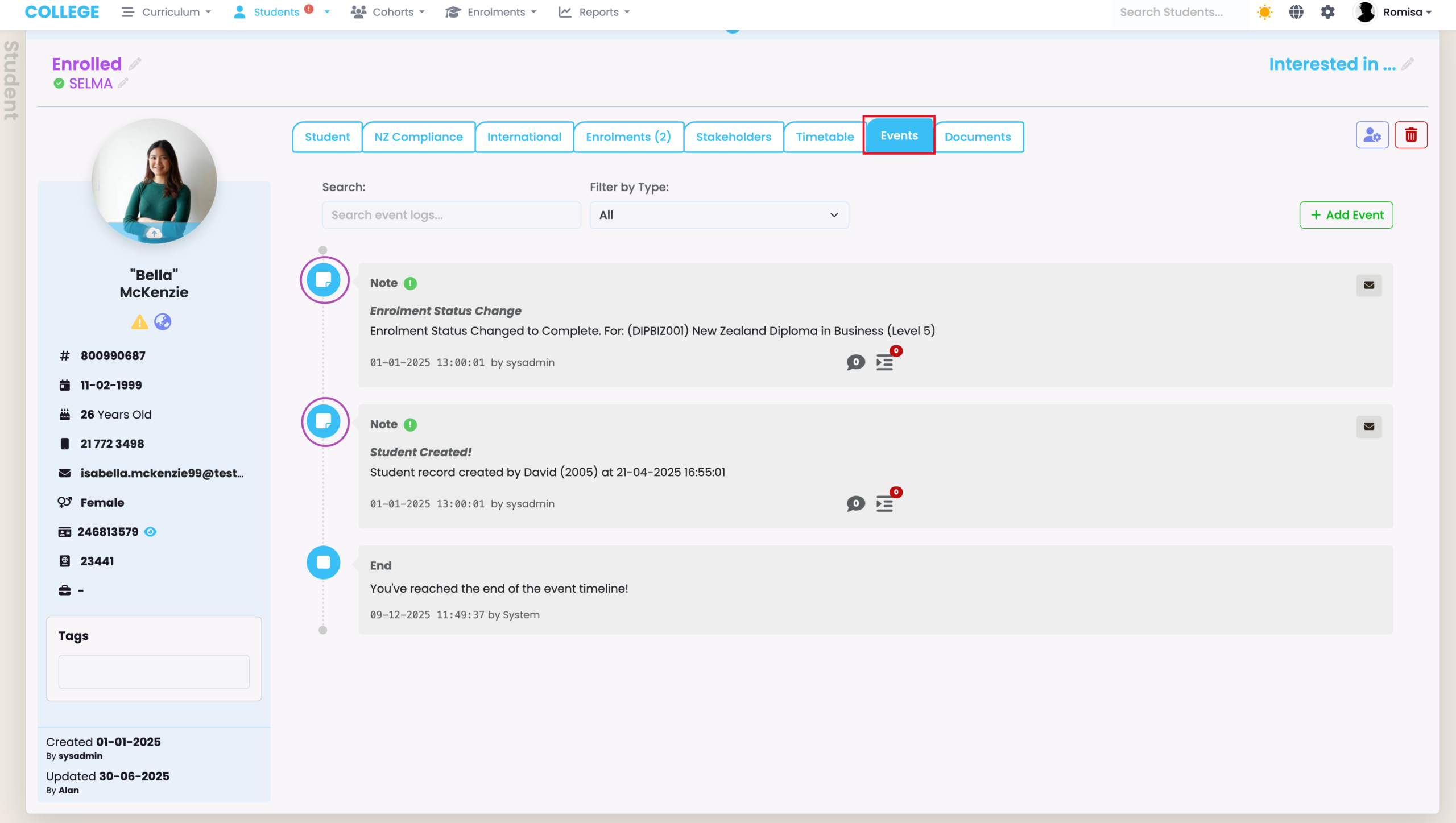
Task: Click envelope icon on Student Created note
Action: tap(1368, 427)
